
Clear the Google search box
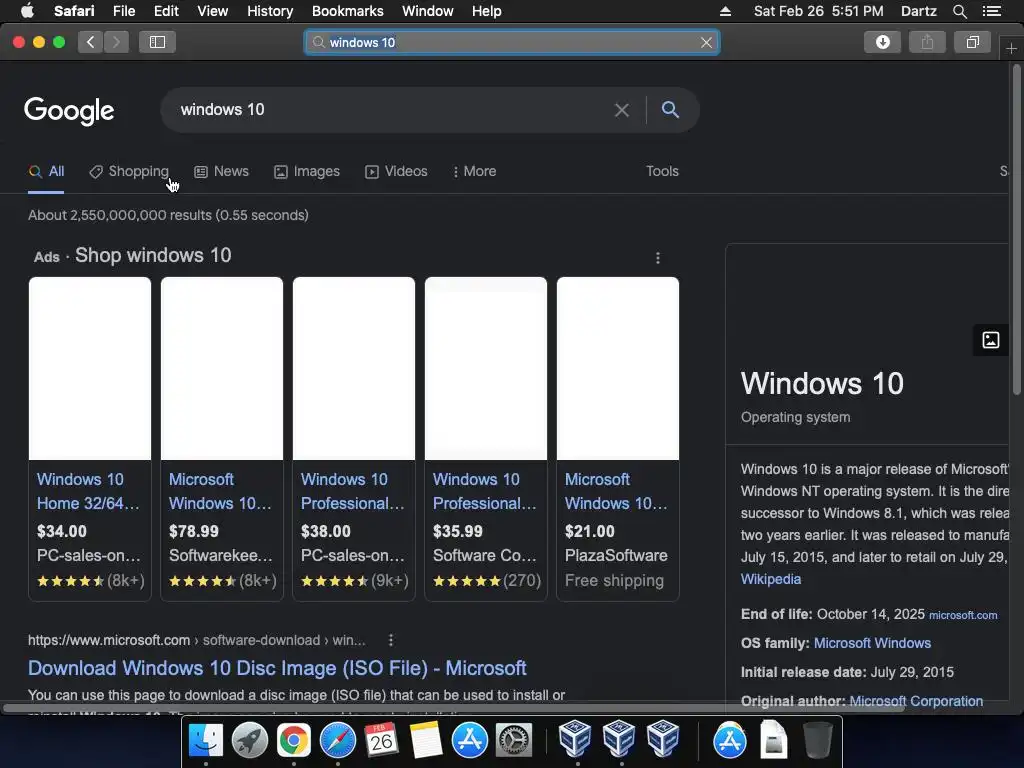pyautogui.click(x=622, y=110)
